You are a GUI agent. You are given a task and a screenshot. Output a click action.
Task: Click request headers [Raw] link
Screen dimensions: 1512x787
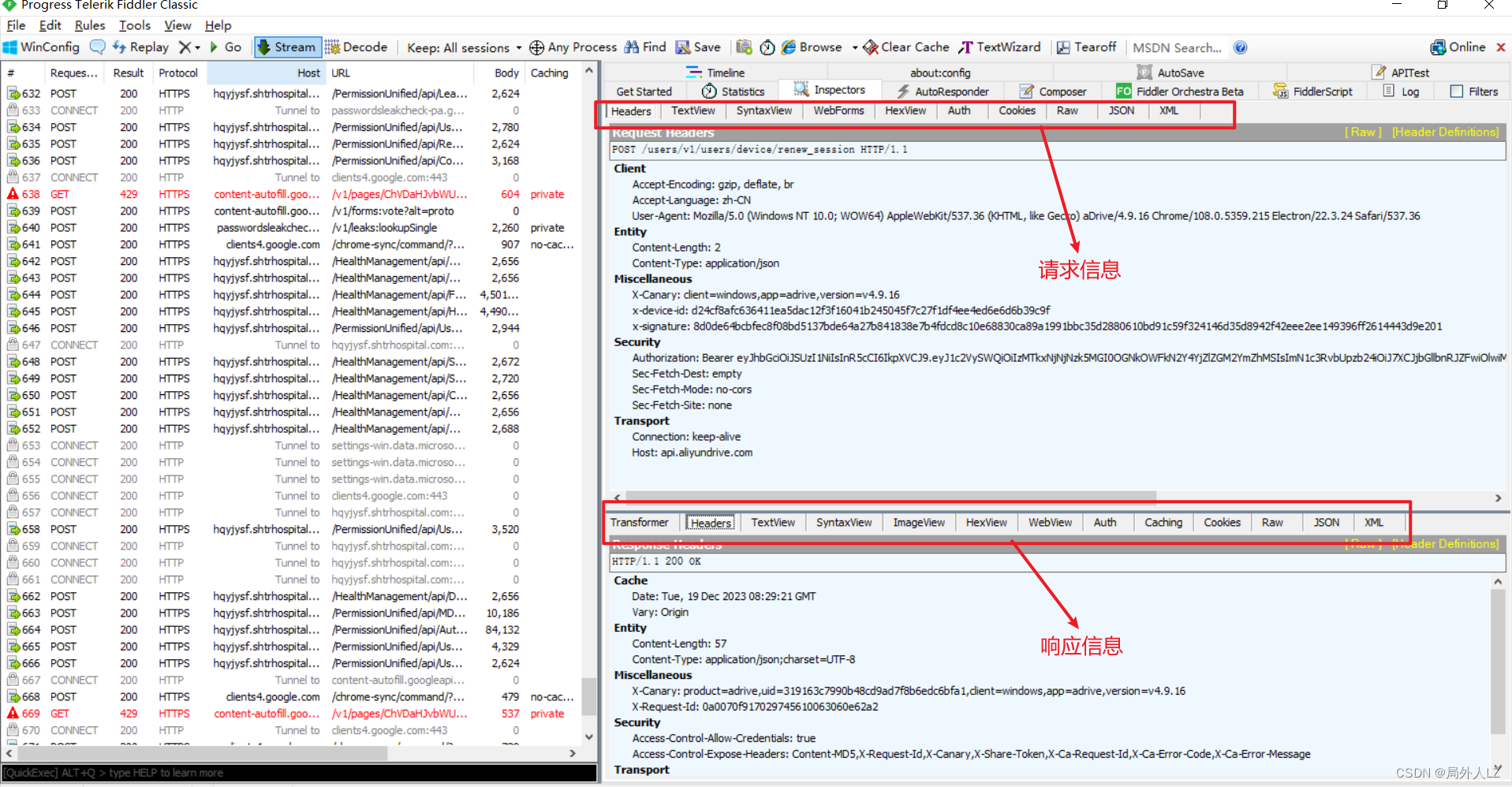pyautogui.click(x=1363, y=132)
